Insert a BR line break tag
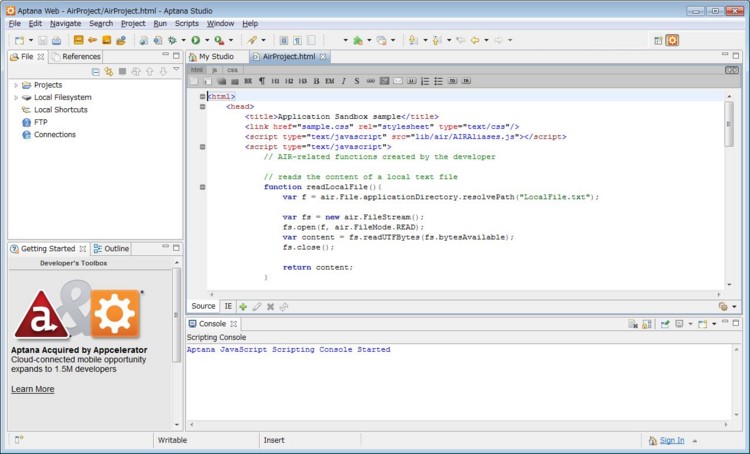This screenshot has width=750, height=454. (x=248, y=81)
